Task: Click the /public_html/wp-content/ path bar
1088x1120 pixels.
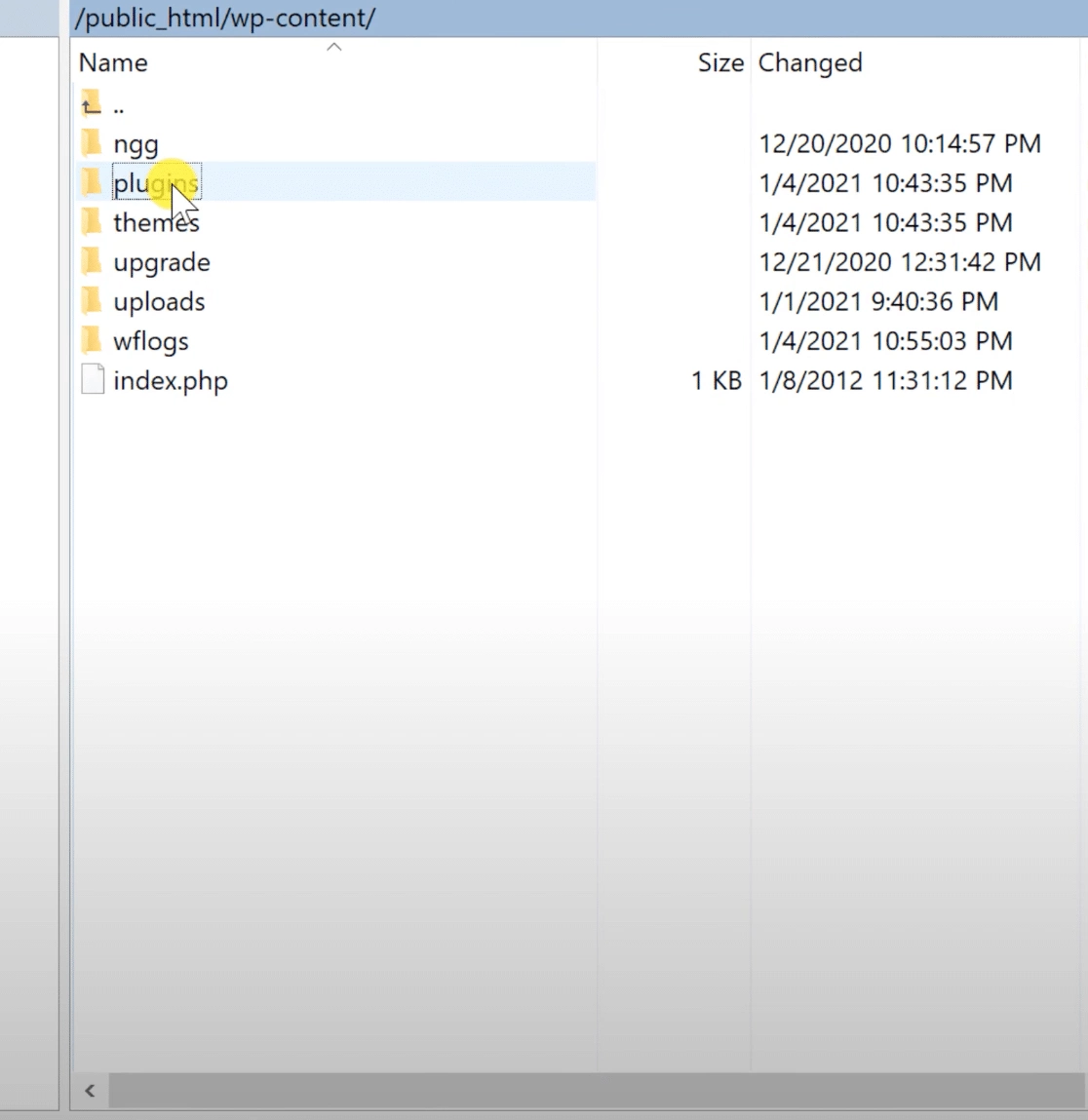Action: (579, 18)
